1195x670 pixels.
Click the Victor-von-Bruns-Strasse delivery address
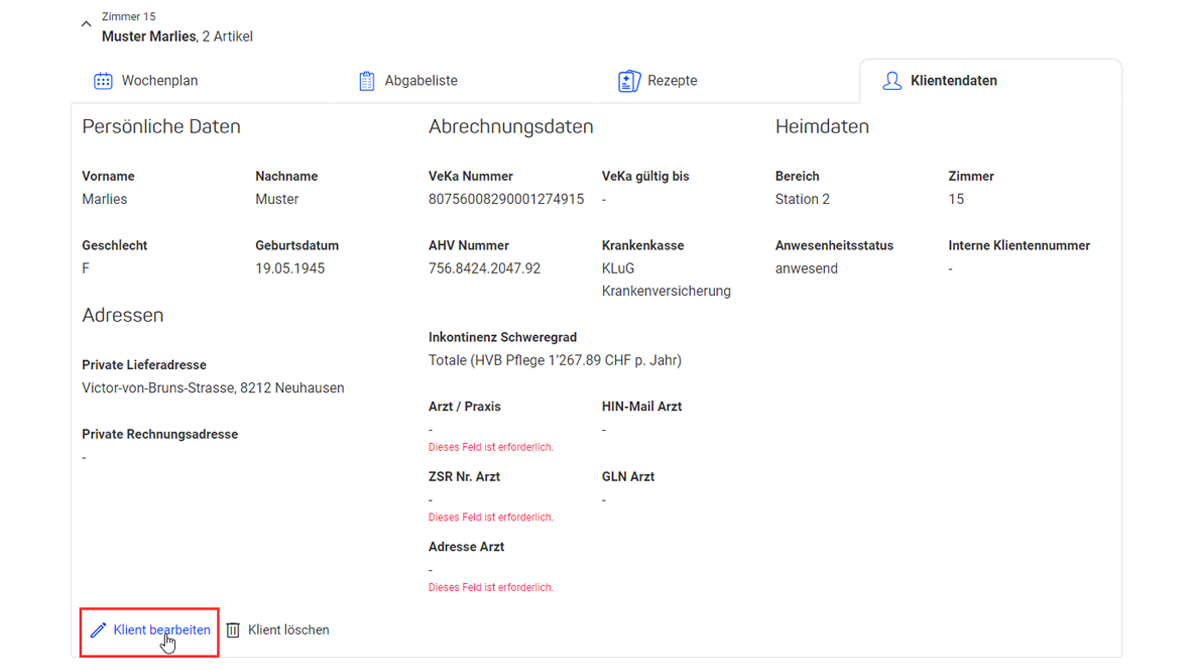[x=213, y=388]
